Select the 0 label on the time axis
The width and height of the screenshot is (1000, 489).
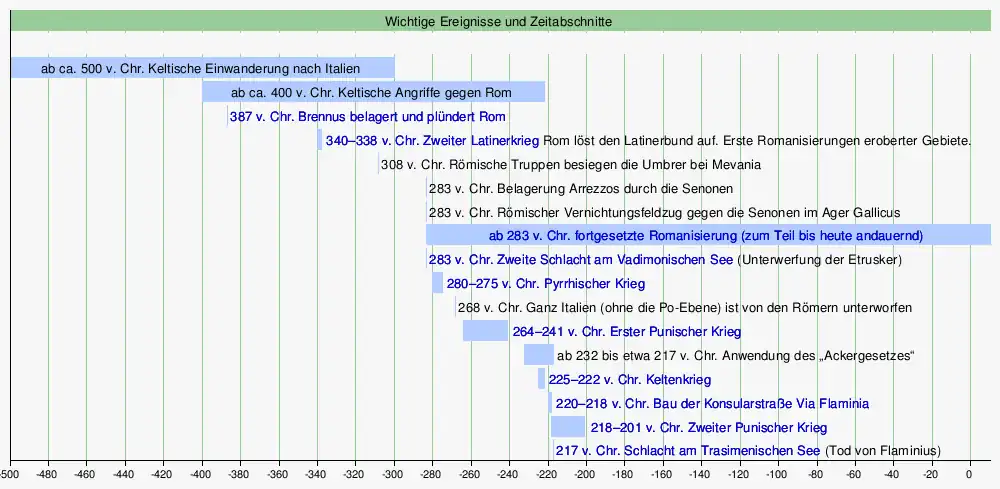tap(969, 473)
